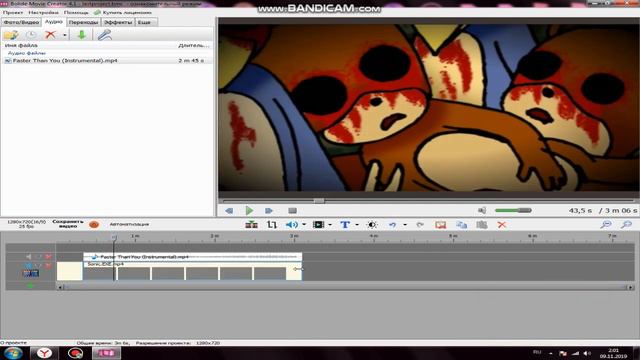The width and height of the screenshot is (640, 360).
Task: Delete the audio track with its red X
Action: 48,256
